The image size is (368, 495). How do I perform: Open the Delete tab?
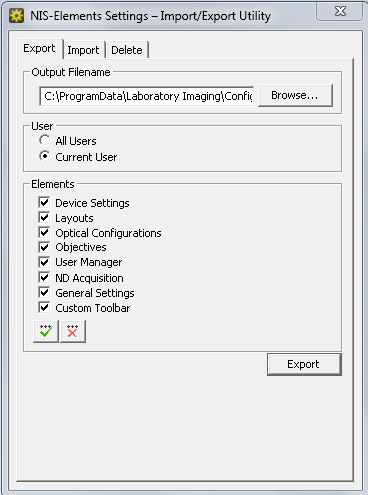coord(127,50)
